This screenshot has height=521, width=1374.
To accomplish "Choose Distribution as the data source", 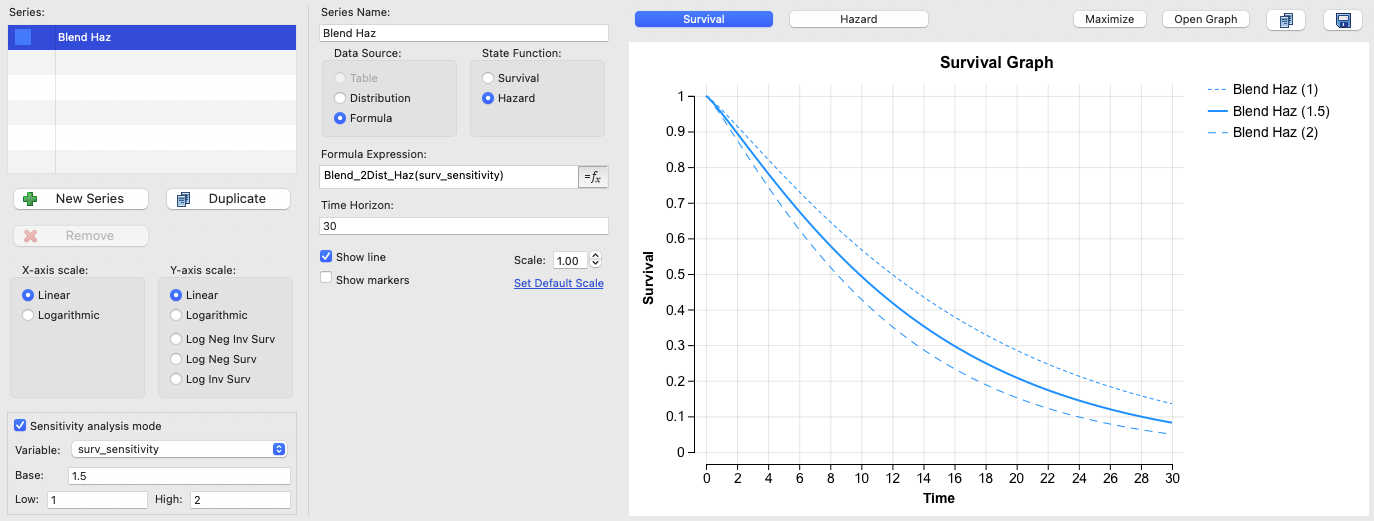I will [341, 98].
